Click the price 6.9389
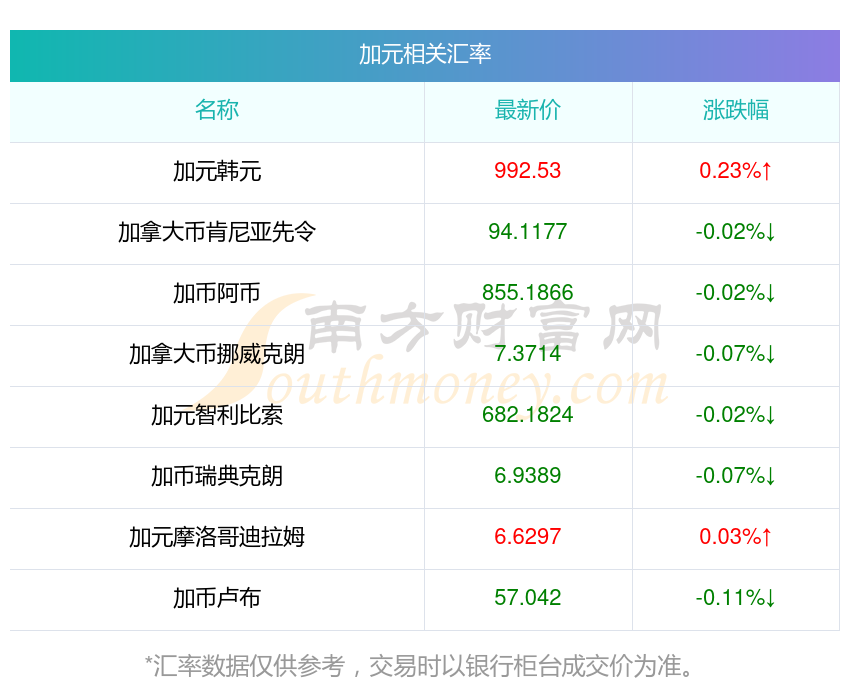 click(x=527, y=476)
